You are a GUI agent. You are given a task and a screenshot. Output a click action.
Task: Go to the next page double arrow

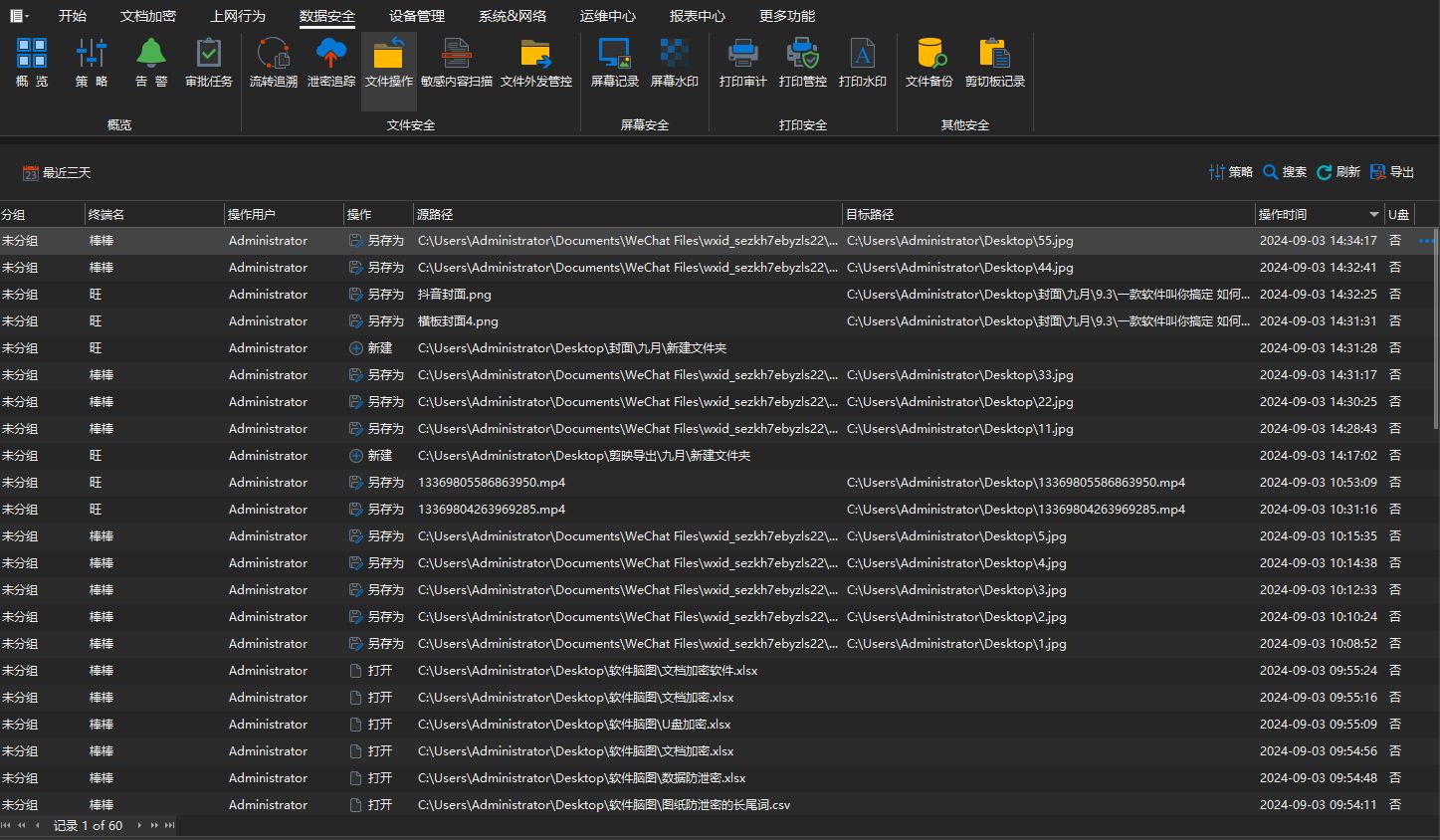[x=154, y=825]
